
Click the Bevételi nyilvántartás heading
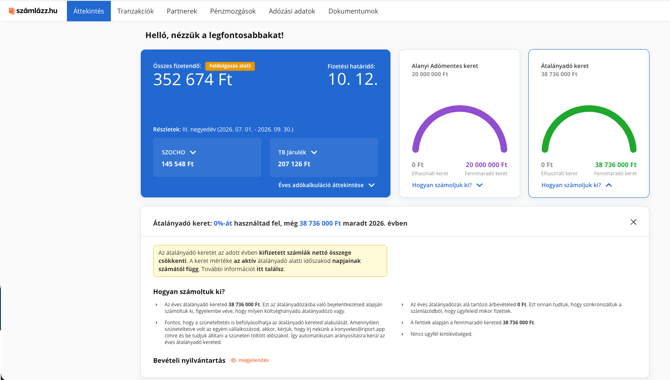(x=189, y=360)
